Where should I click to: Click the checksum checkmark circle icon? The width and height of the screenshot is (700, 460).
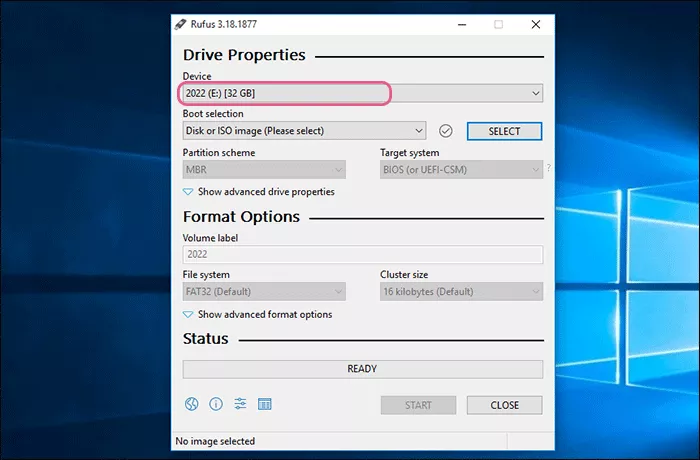coord(446,131)
